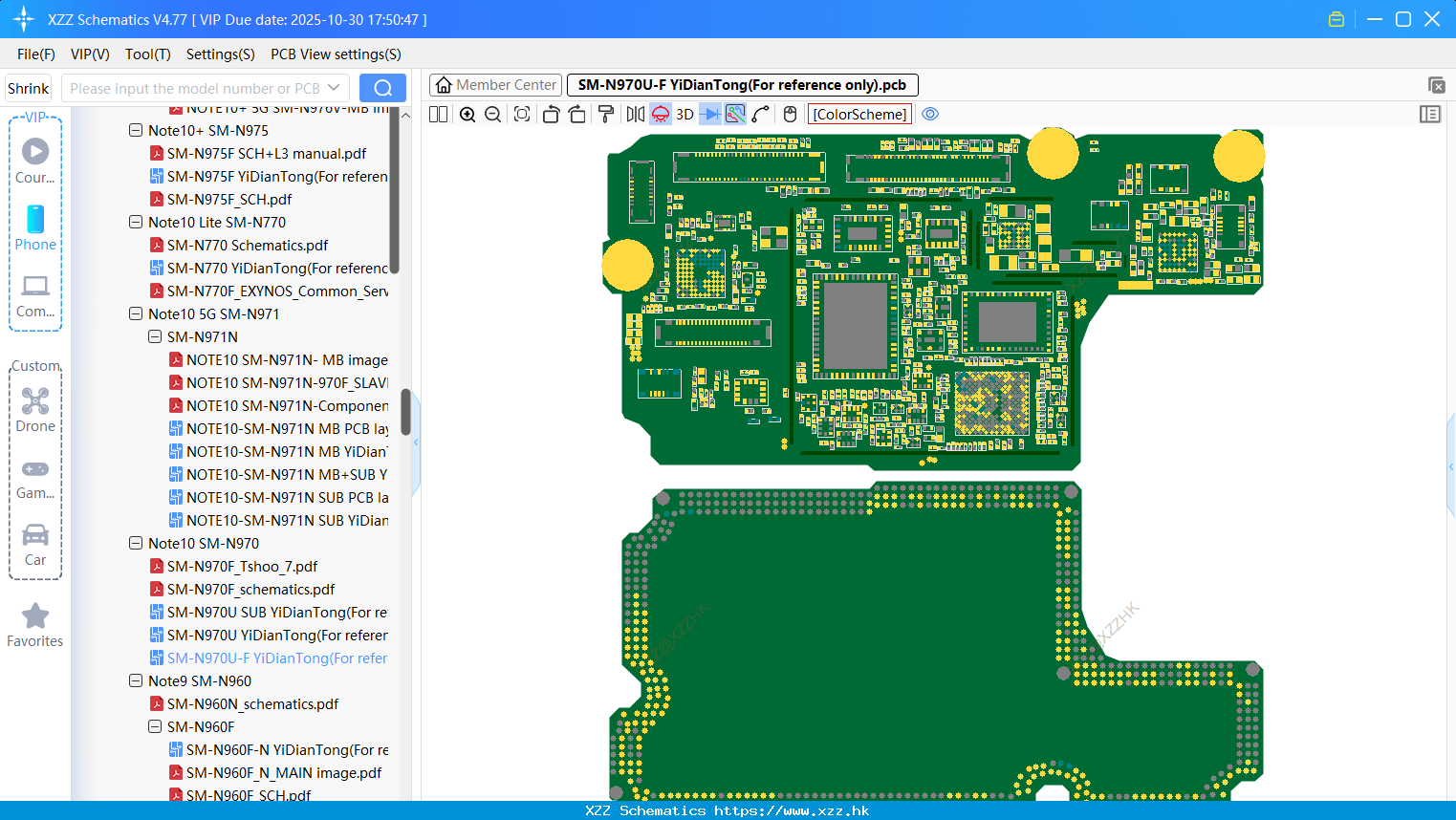
Task: Open the File(F) menu
Action: tap(36, 54)
